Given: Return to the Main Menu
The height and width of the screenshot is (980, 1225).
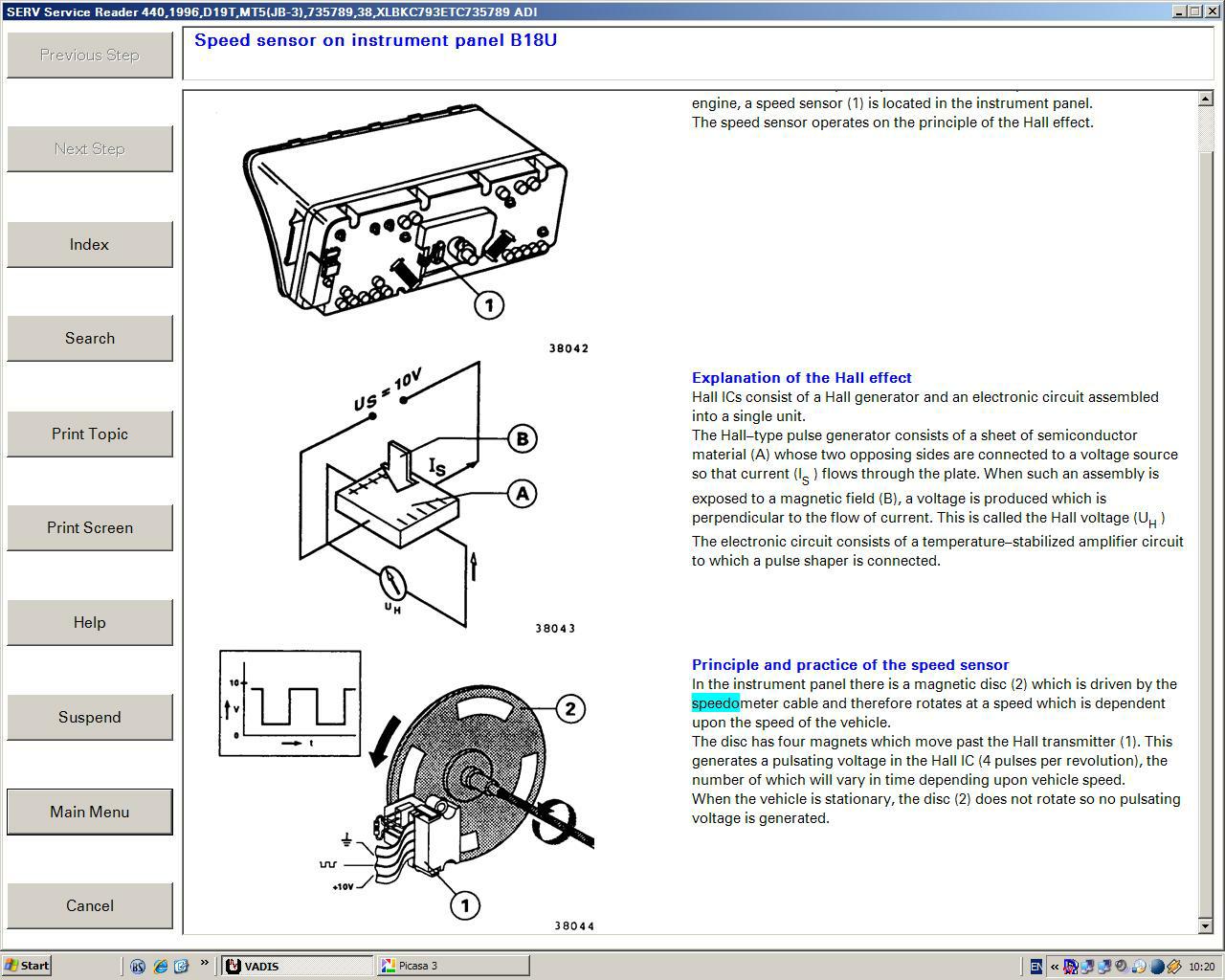Looking at the screenshot, I should point(89,812).
